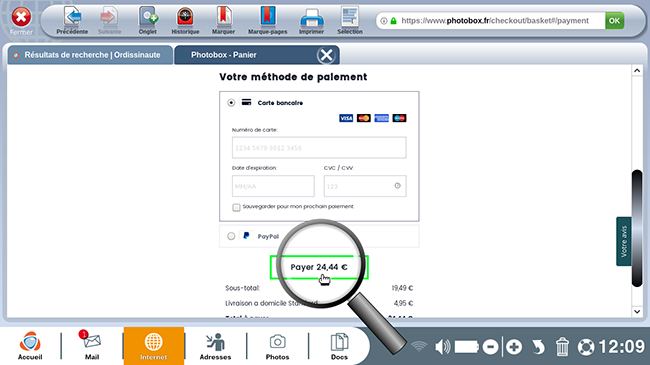This screenshot has width=650, height=365.
Task: Click the CVC help info icon
Action: click(x=398, y=186)
